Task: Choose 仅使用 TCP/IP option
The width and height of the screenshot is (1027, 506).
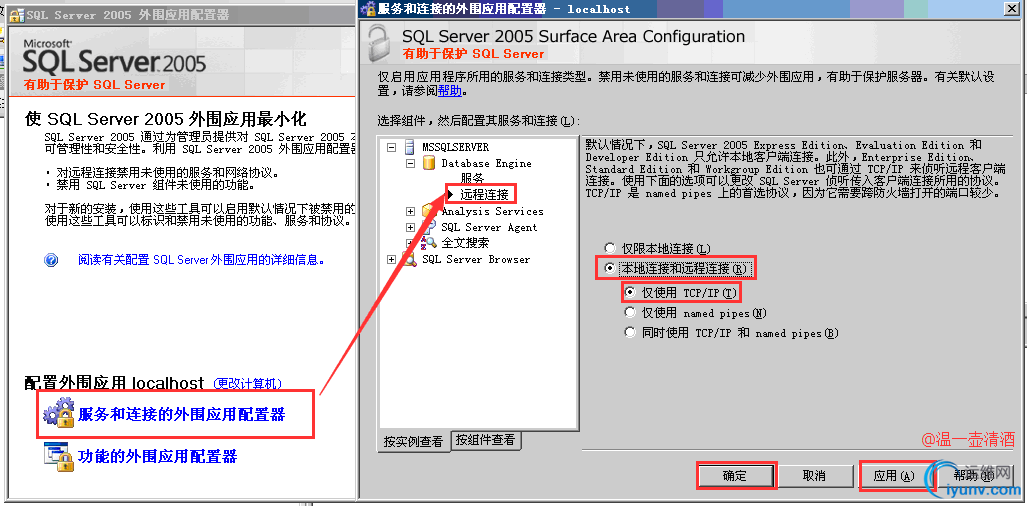Action: [630, 292]
